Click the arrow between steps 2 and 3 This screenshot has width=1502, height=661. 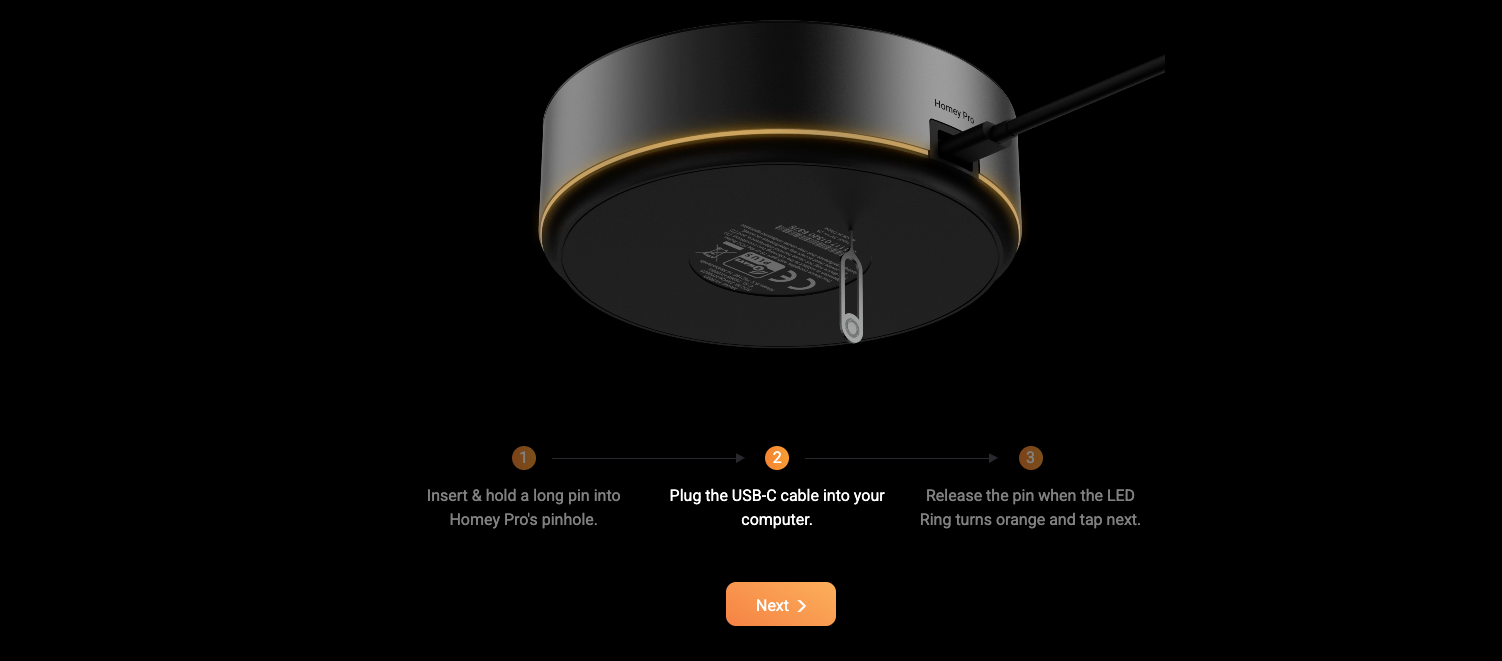pos(902,458)
